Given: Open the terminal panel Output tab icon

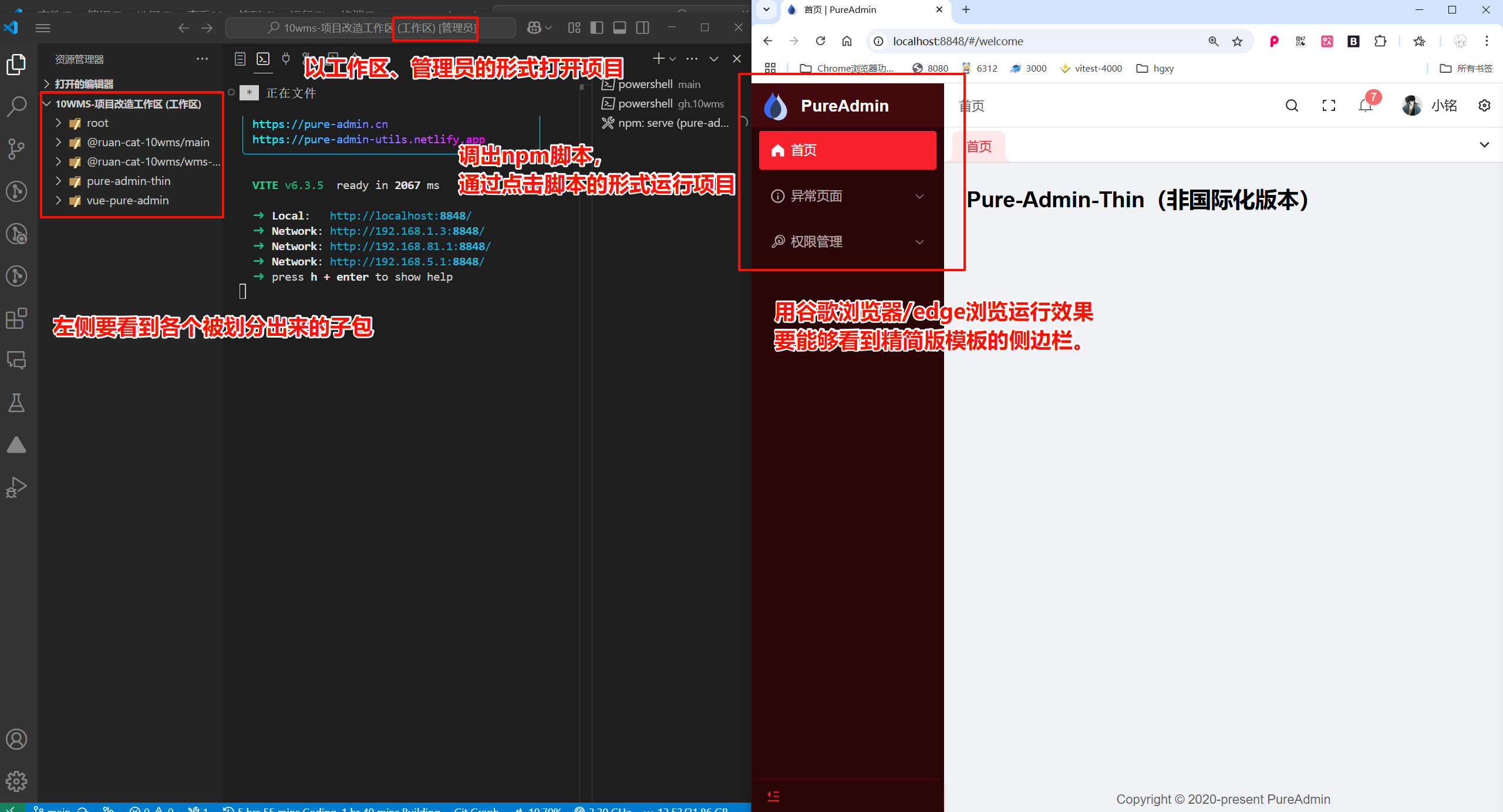Looking at the screenshot, I should click(x=240, y=59).
